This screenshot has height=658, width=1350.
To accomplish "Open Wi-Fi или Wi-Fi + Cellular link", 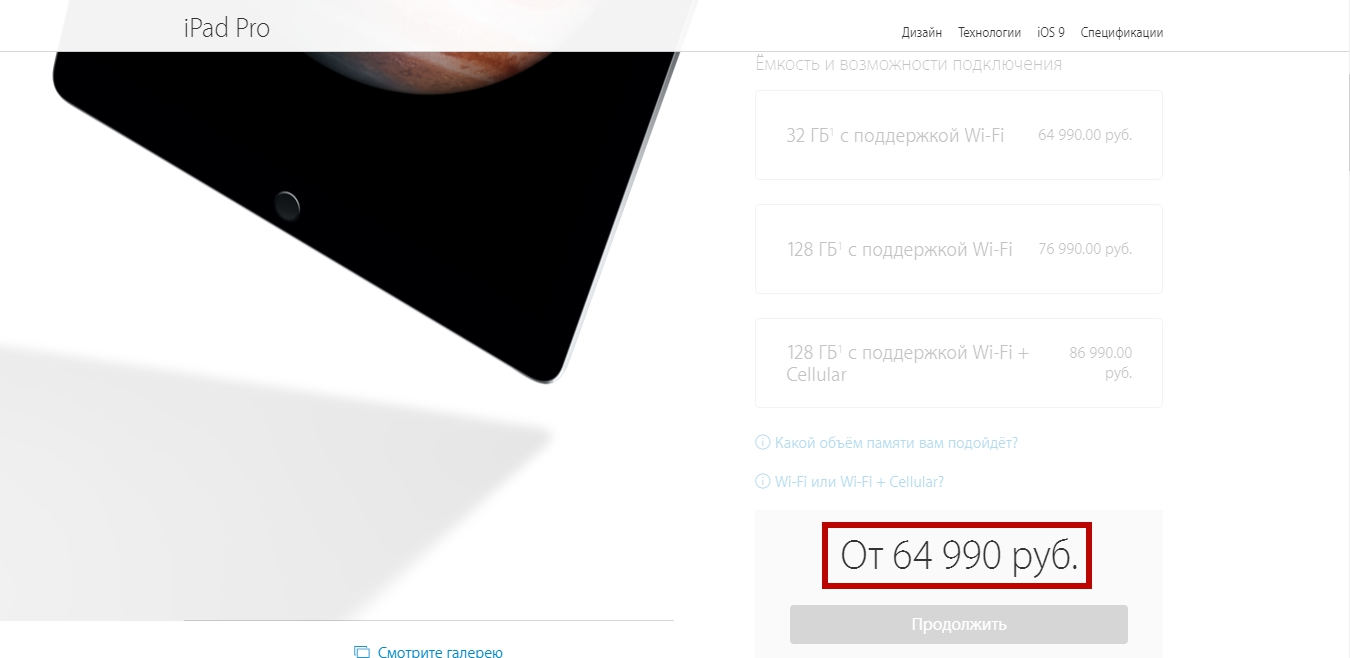I will [859, 481].
